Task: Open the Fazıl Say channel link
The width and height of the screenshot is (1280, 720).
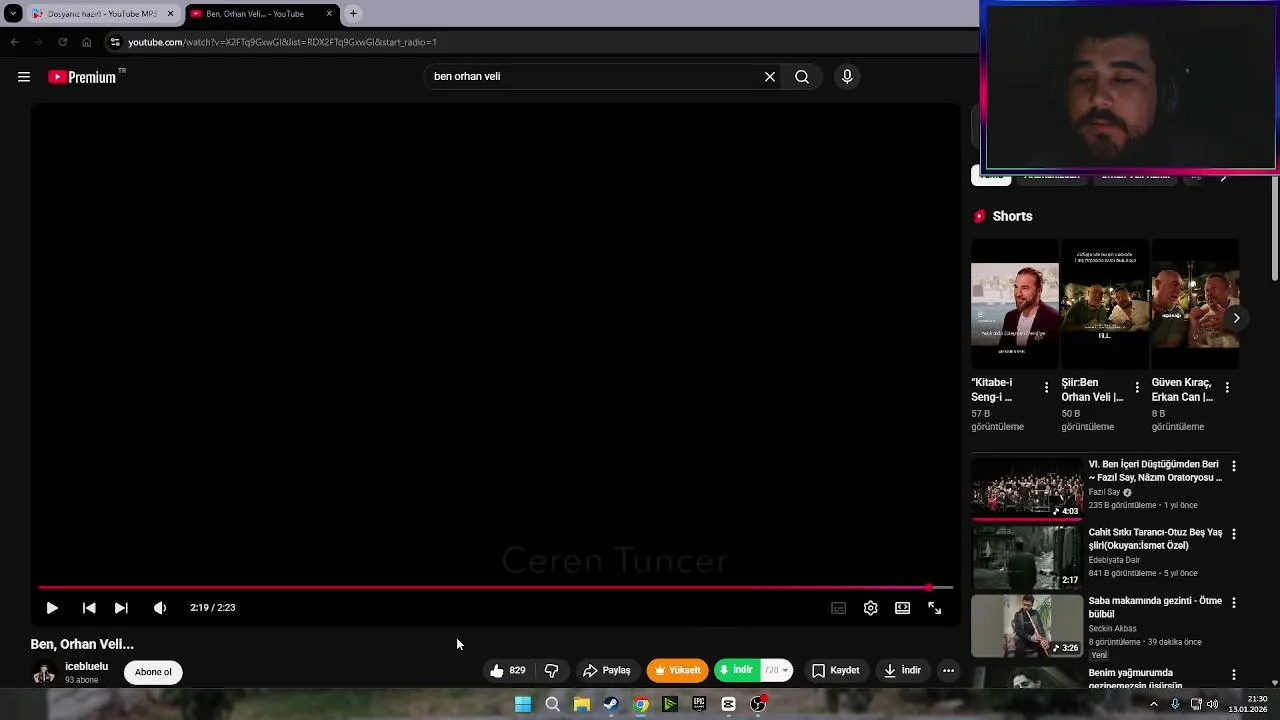Action: coord(1104,492)
